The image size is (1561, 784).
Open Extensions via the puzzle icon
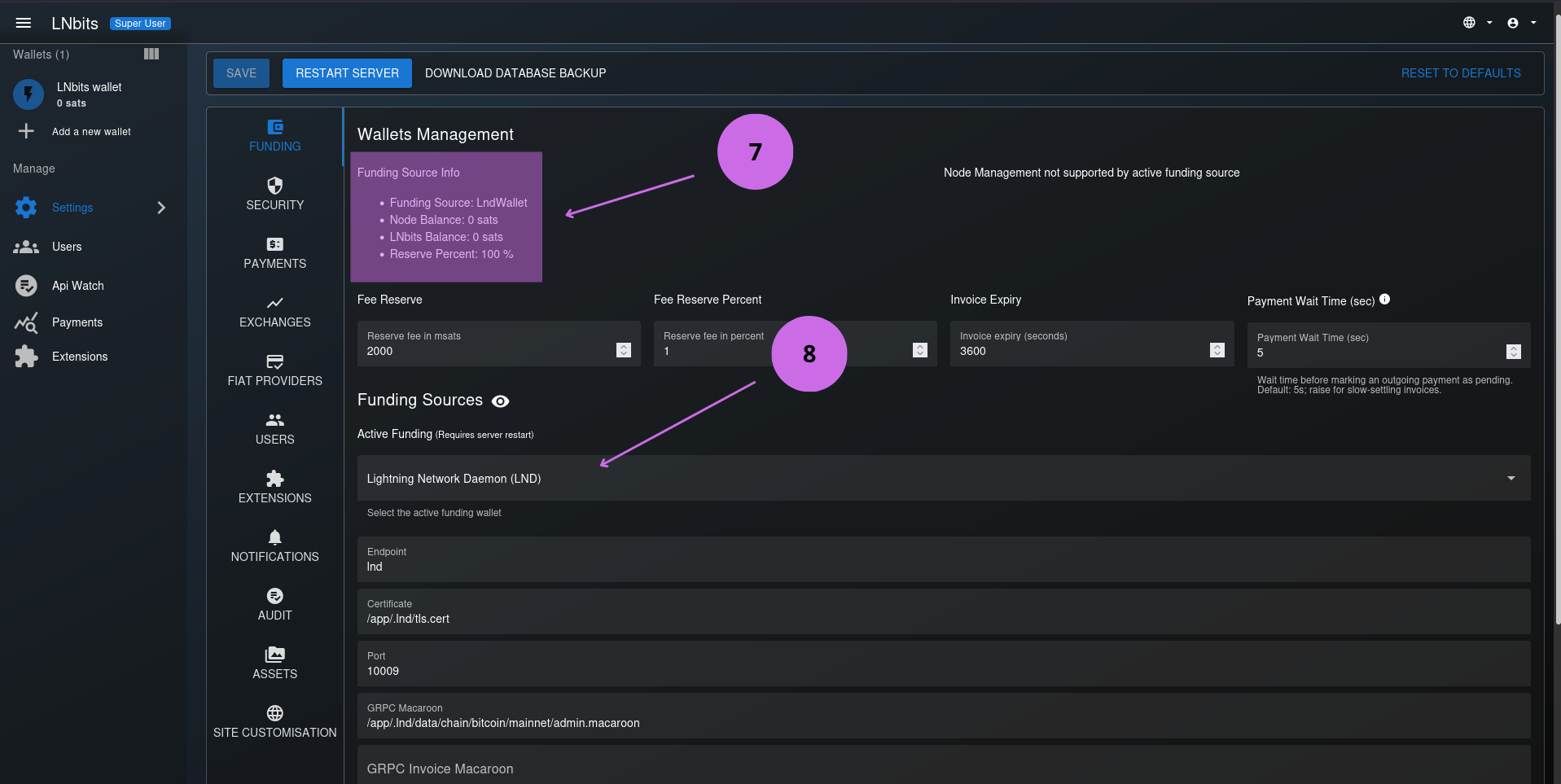click(25, 357)
